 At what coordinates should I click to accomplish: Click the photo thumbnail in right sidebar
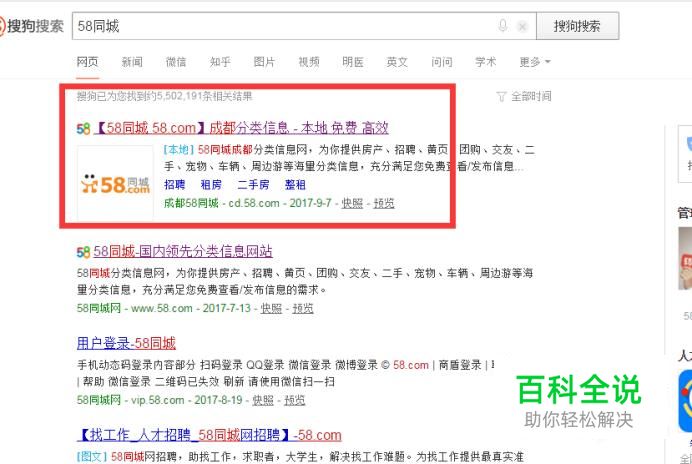pyautogui.click(x=685, y=259)
